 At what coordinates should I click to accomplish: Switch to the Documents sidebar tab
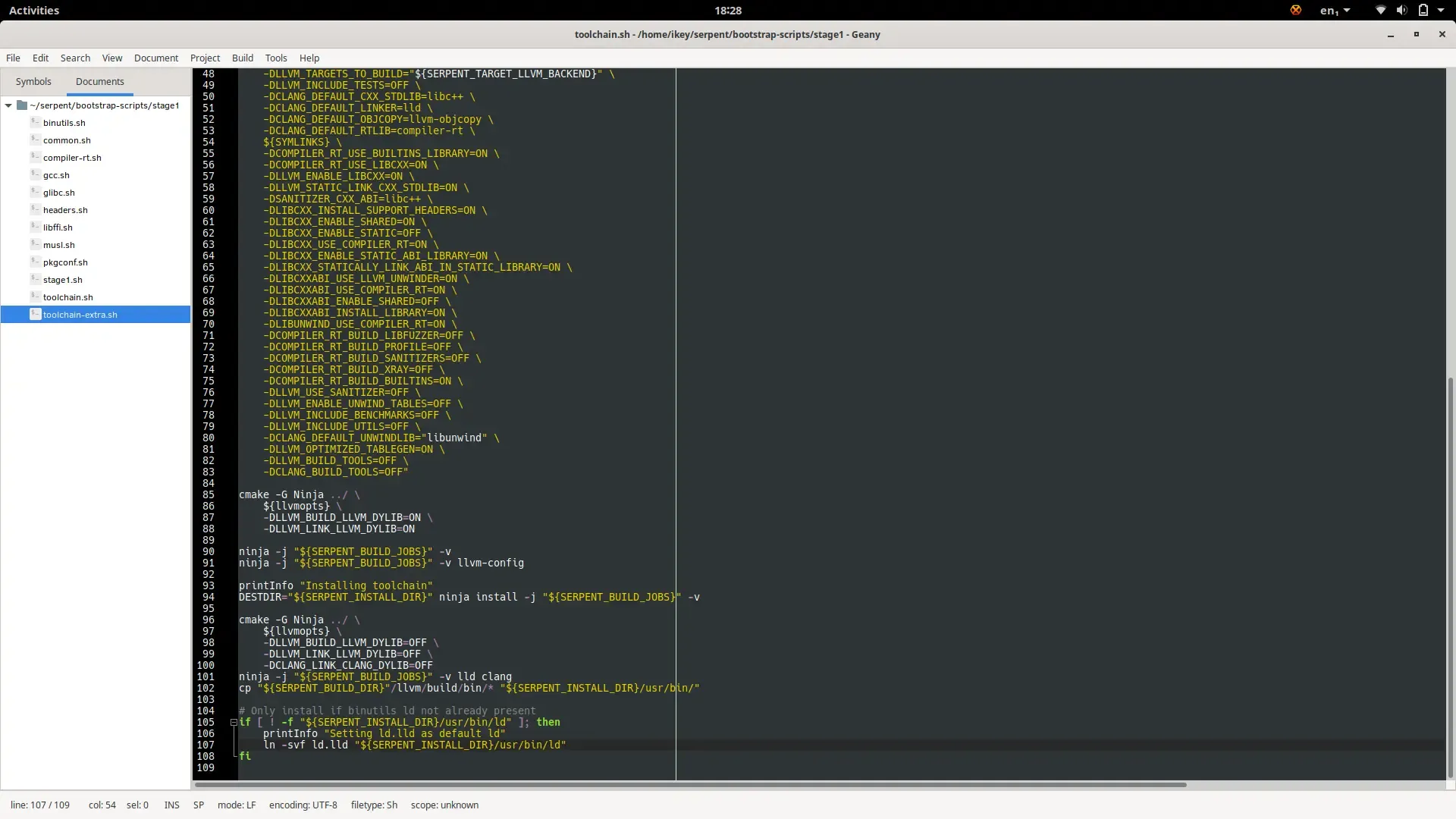coord(99,81)
